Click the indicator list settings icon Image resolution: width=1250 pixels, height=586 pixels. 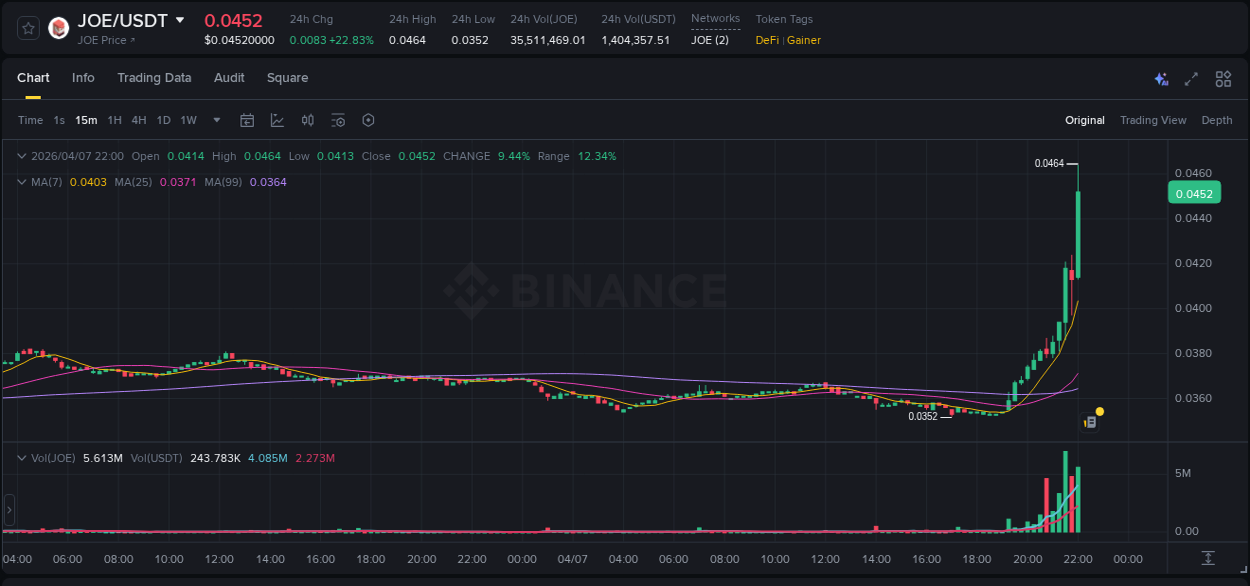tap(338, 120)
